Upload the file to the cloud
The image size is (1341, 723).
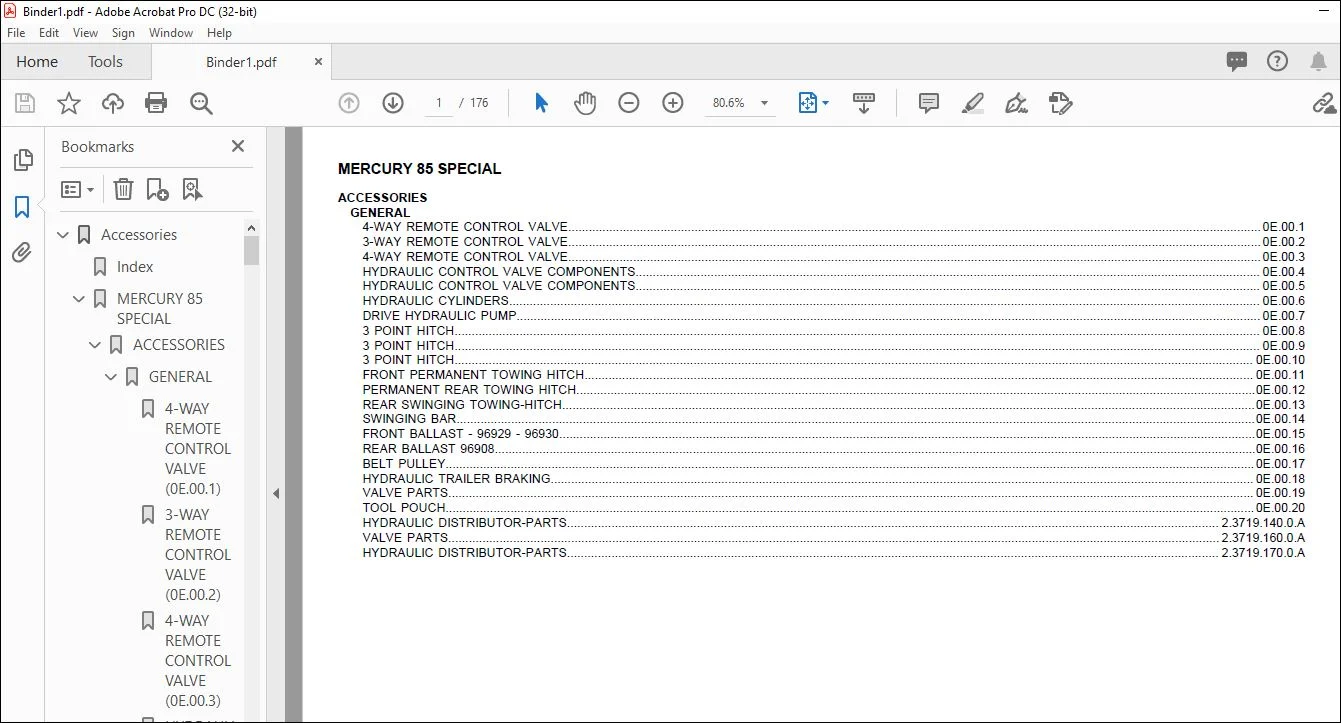[x=113, y=103]
